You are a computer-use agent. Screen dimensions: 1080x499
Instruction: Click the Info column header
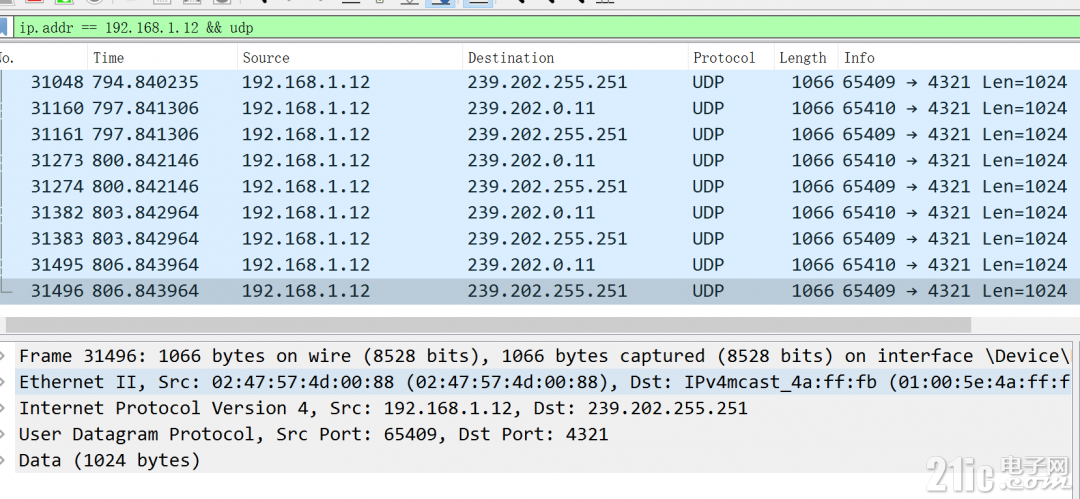pyautogui.click(x=959, y=58)
